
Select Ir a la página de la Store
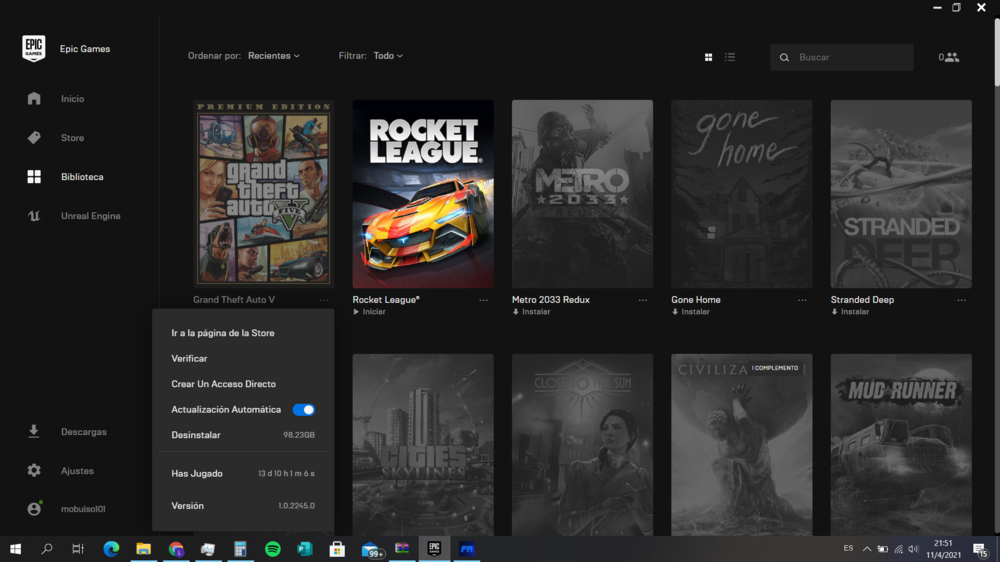223,333
